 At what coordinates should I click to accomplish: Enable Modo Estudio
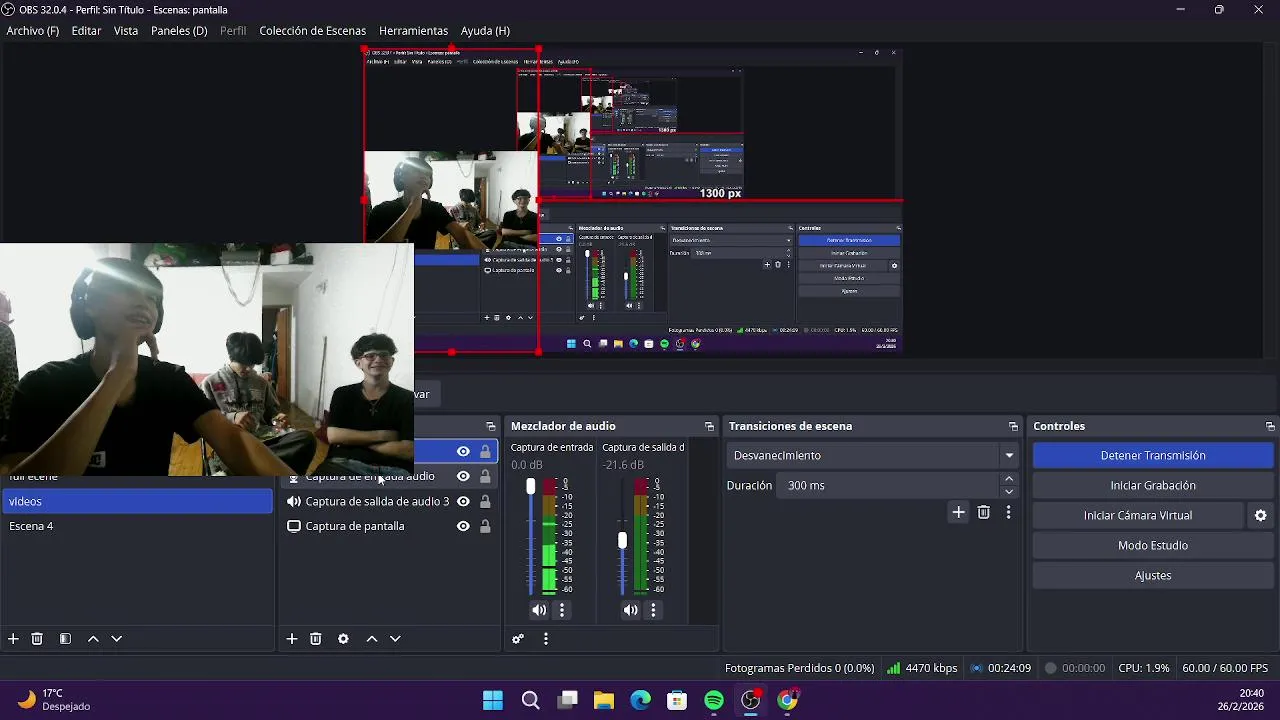click(1153, 545)
